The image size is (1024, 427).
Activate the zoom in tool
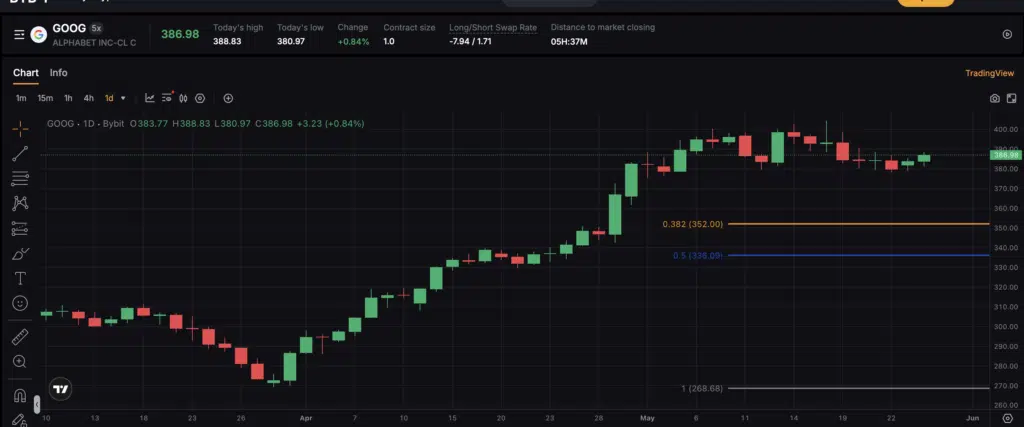pos(20,362)
